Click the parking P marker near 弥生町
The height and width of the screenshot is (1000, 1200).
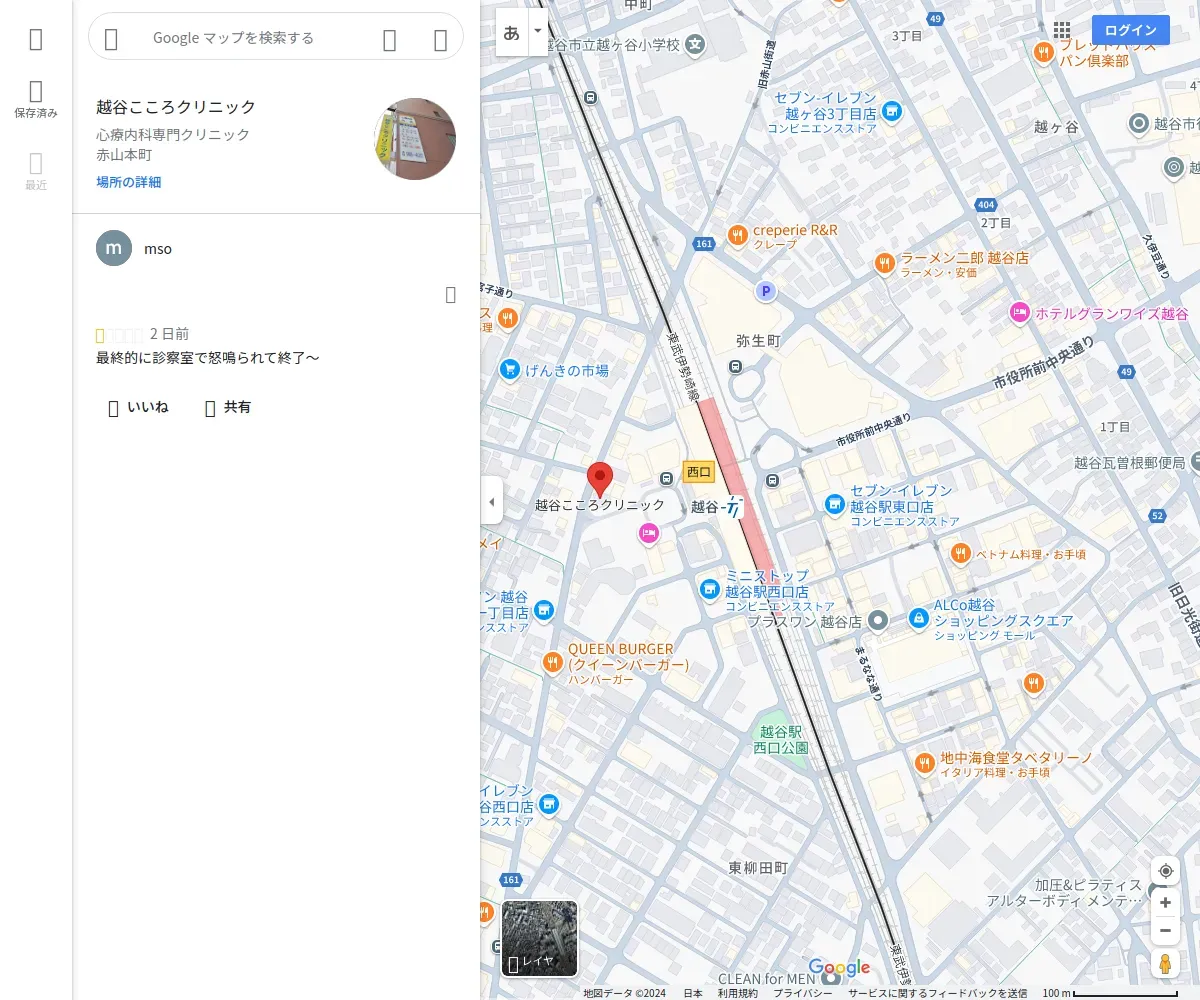pyautogui.click(x=766, y=292)
